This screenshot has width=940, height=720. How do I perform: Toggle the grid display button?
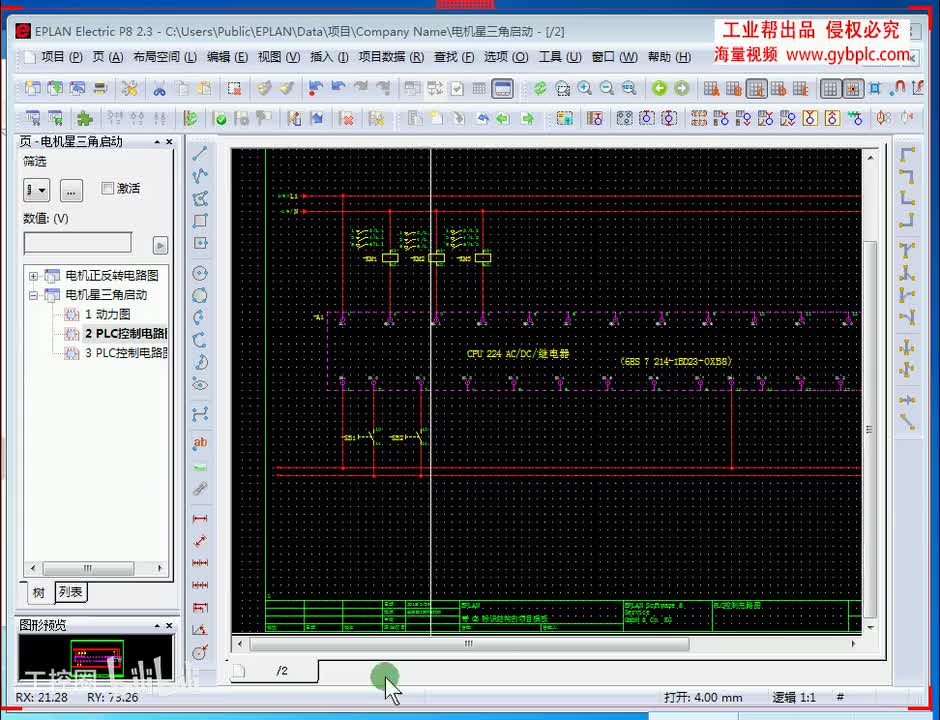point(830,89)
